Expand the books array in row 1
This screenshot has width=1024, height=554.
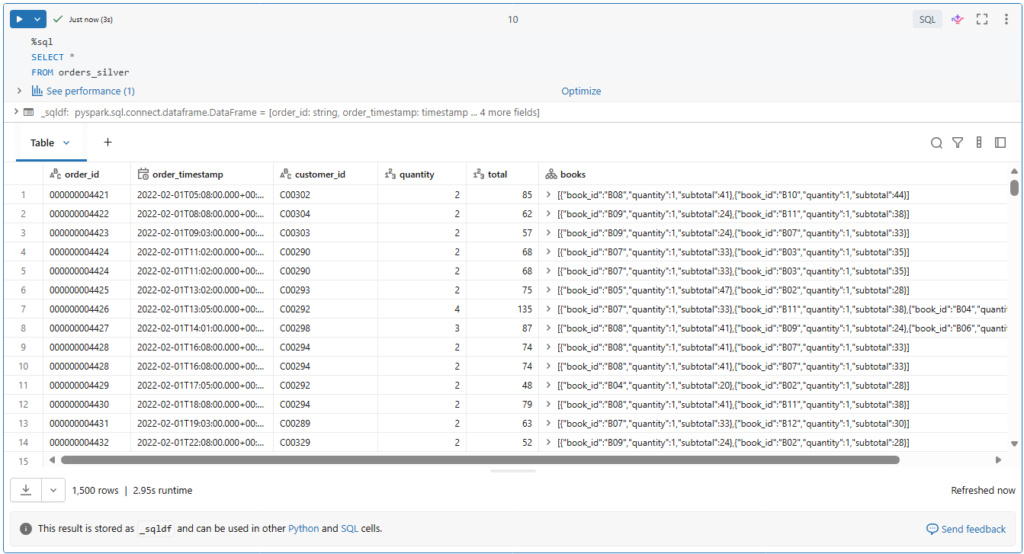[x=549, y=194]
